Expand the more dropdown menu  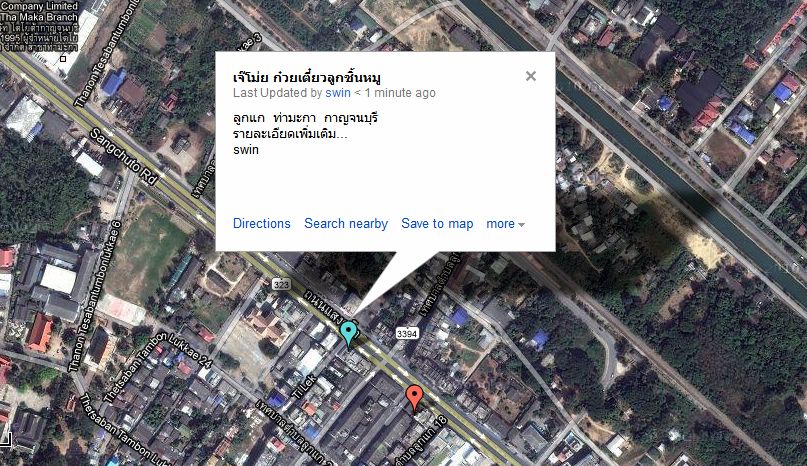505,223
